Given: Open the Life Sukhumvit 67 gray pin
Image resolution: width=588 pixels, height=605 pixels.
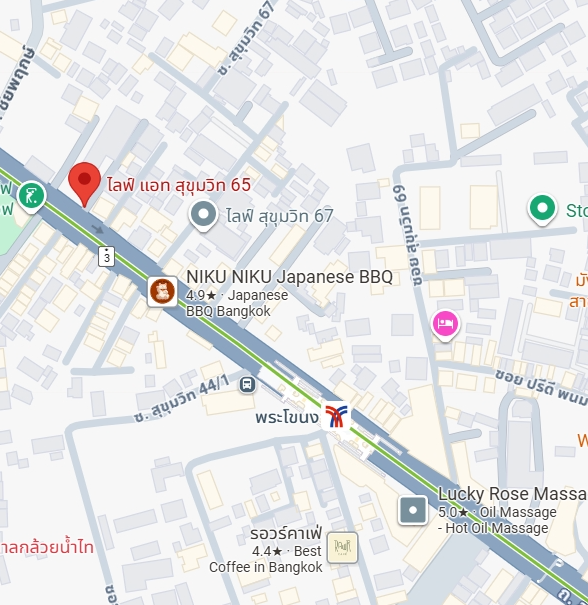Looking at the screenshot, I should (x=203, y=215).
